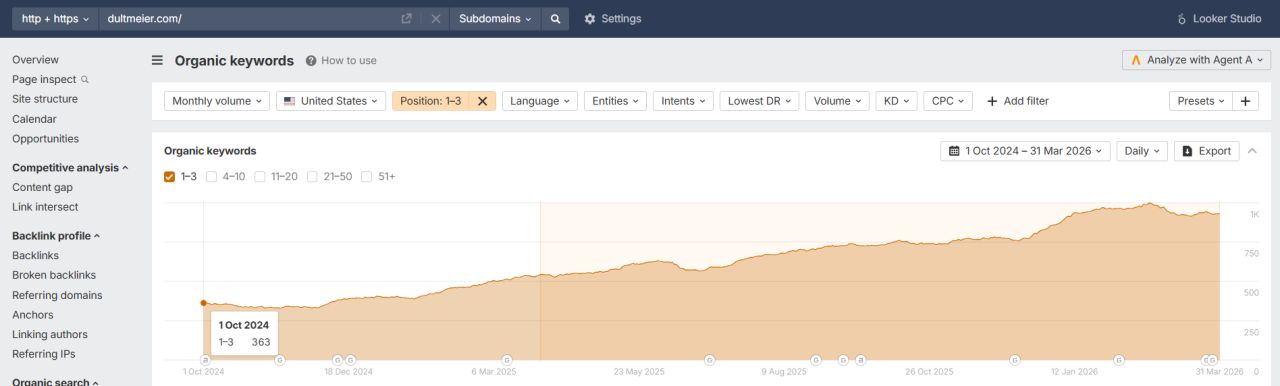
Task: Clear the domain input with X icon
Action: pos(436,18)
